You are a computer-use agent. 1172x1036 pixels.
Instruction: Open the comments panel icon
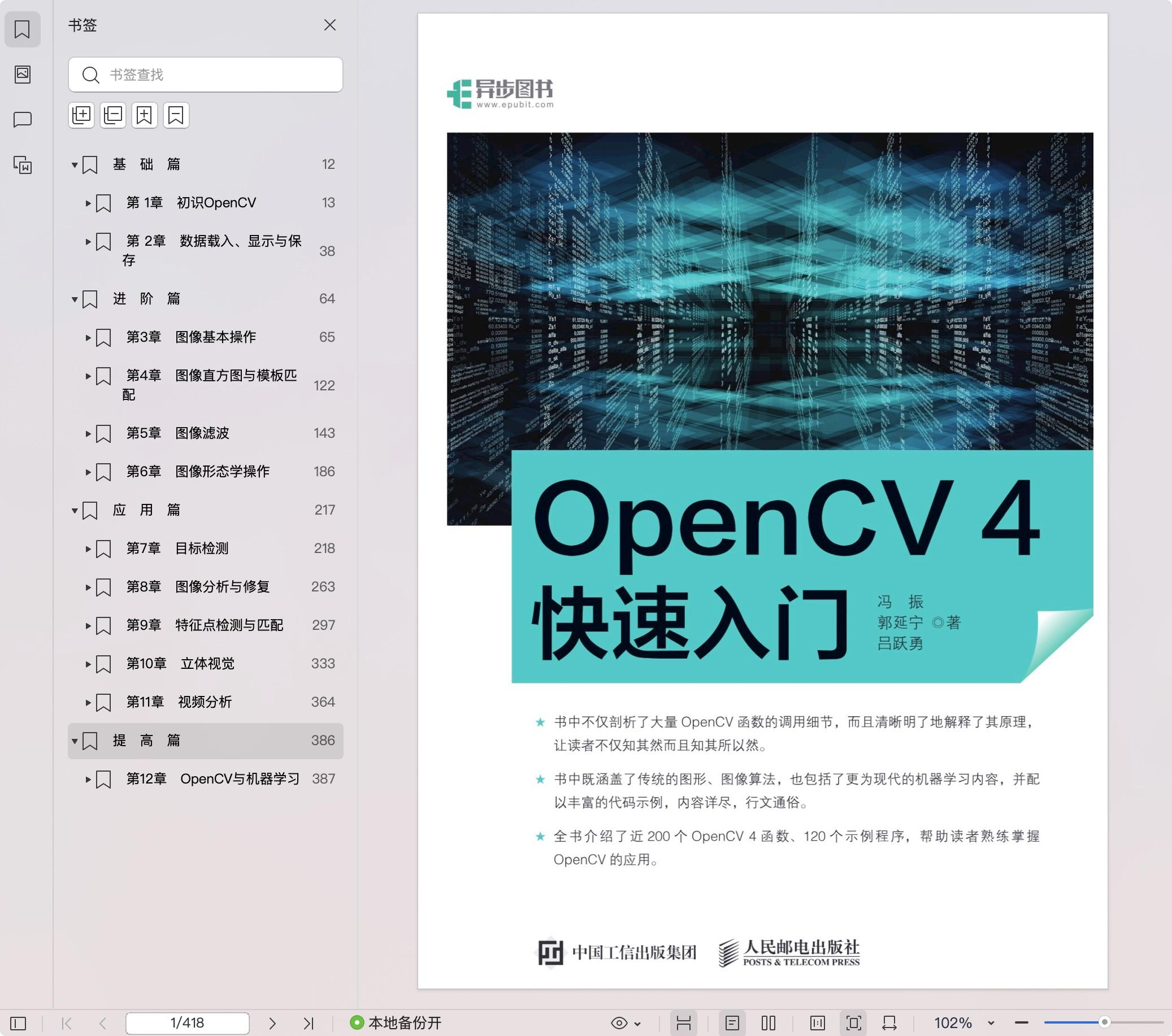point(23,120)
